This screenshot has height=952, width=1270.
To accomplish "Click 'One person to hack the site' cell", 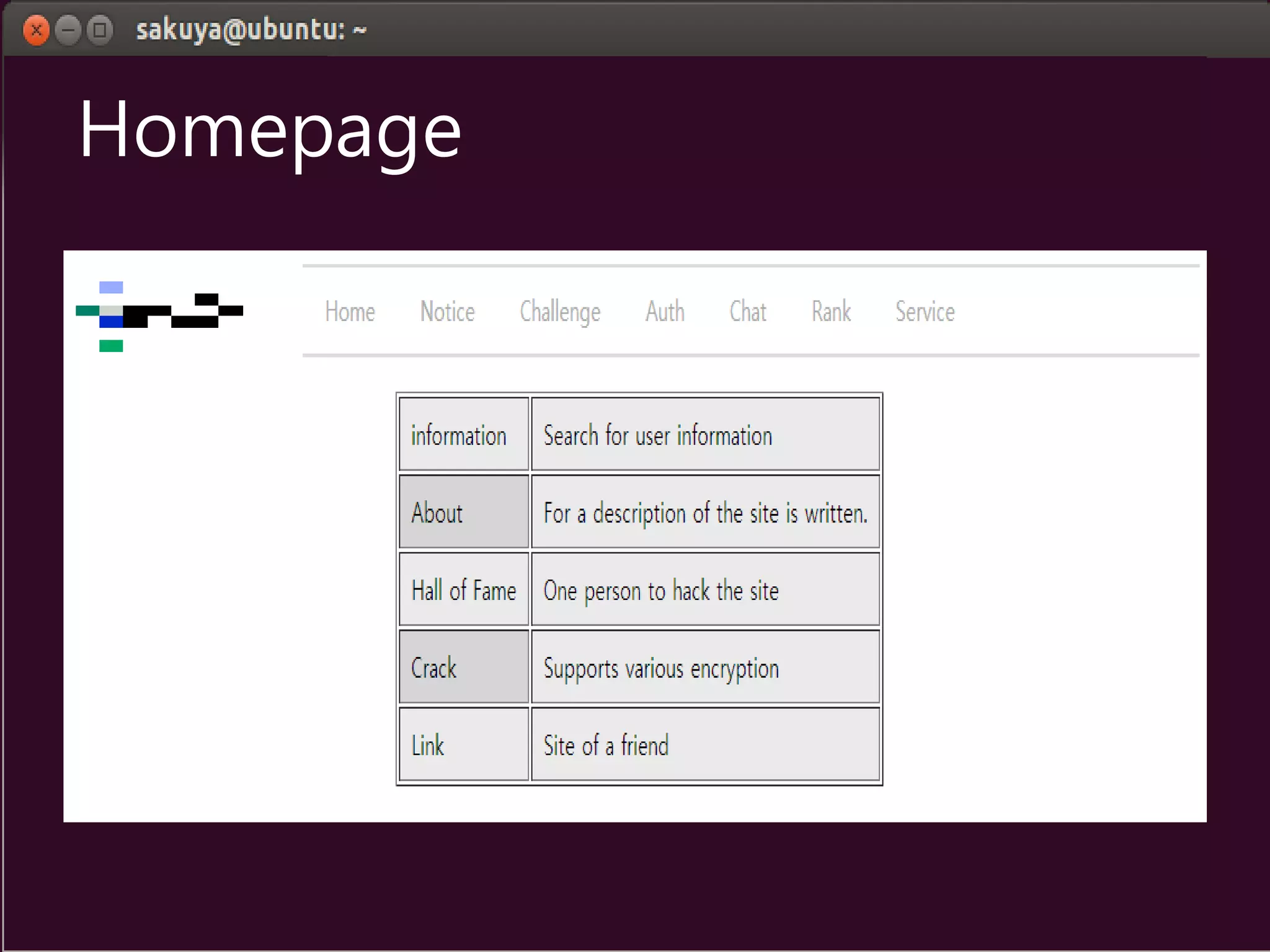I will (x=706, y=589).
